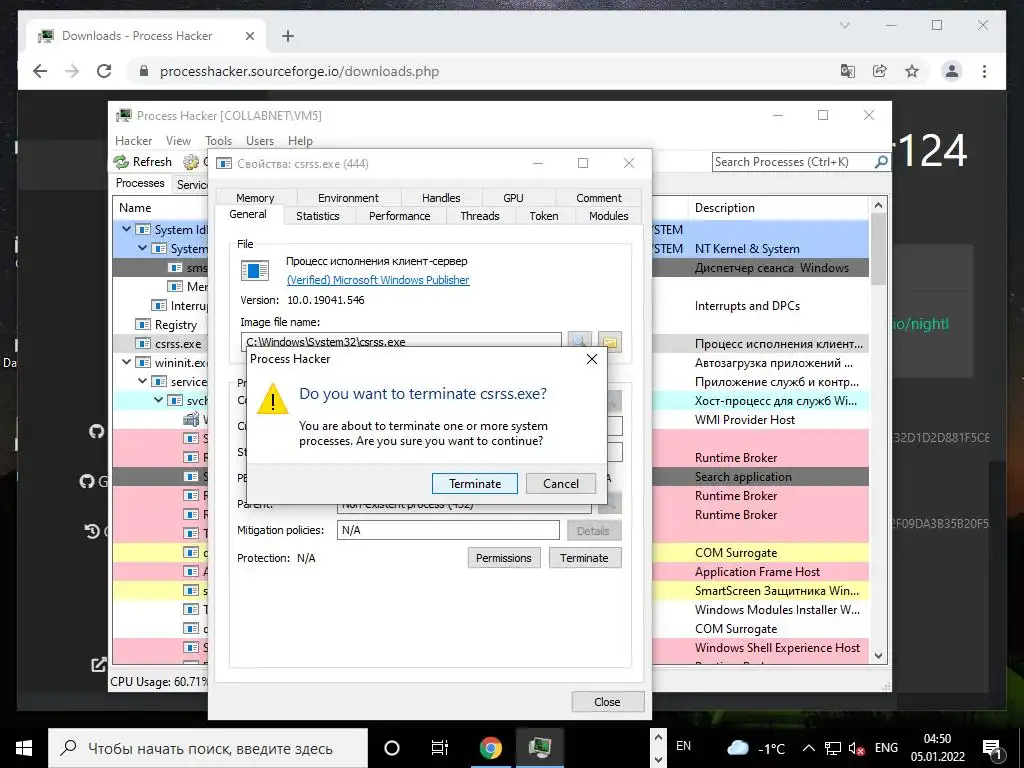
Task: Open the Hacker menu
Action: pyautogui.click(x=133, y=141)
